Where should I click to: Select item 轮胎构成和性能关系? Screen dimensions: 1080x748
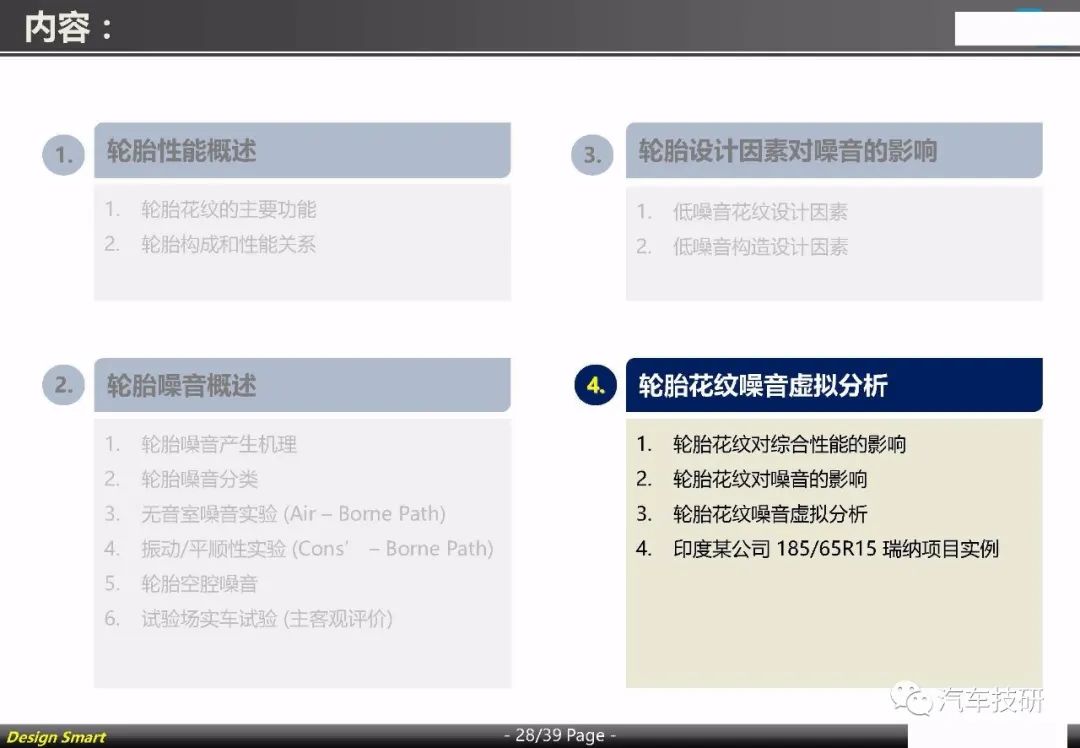[x=228, y=245]
